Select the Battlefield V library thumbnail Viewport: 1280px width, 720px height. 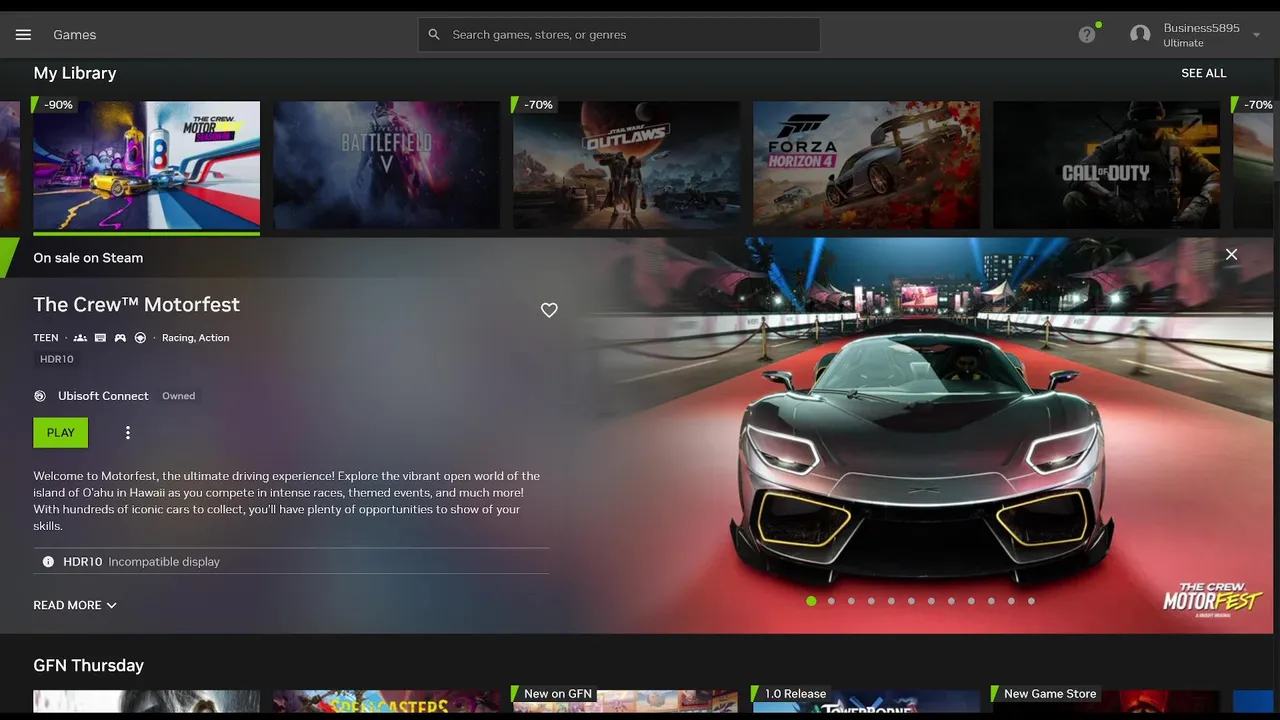386,165
